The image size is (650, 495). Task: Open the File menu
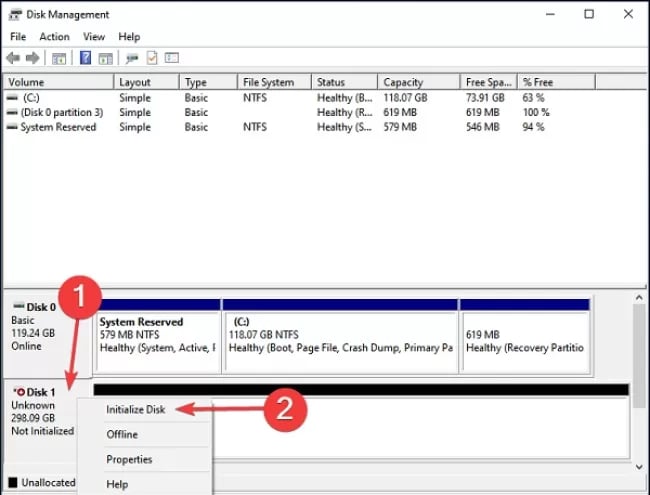[18, 37]
